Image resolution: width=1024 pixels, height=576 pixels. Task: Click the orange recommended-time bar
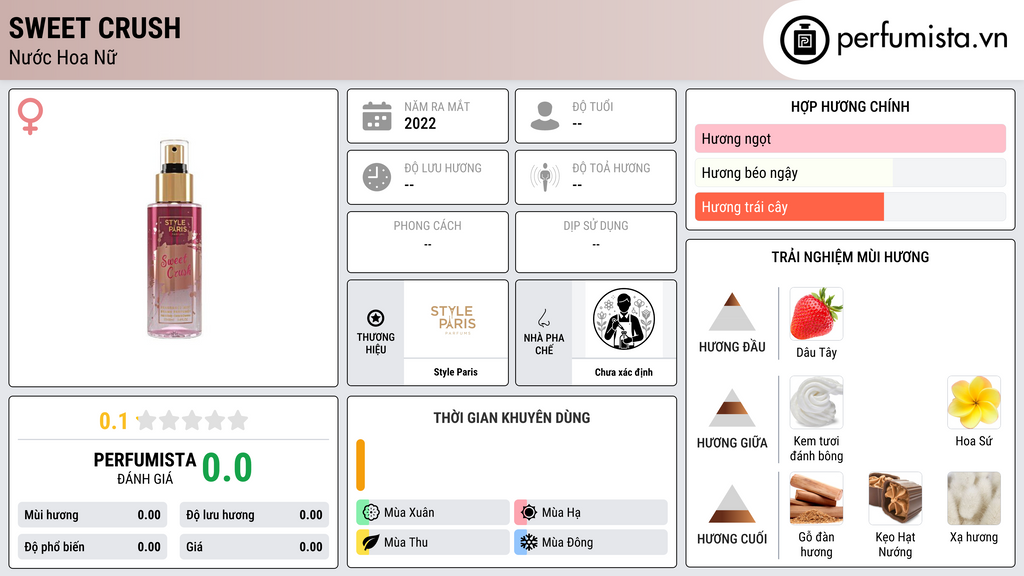click(x=360, y=465)
